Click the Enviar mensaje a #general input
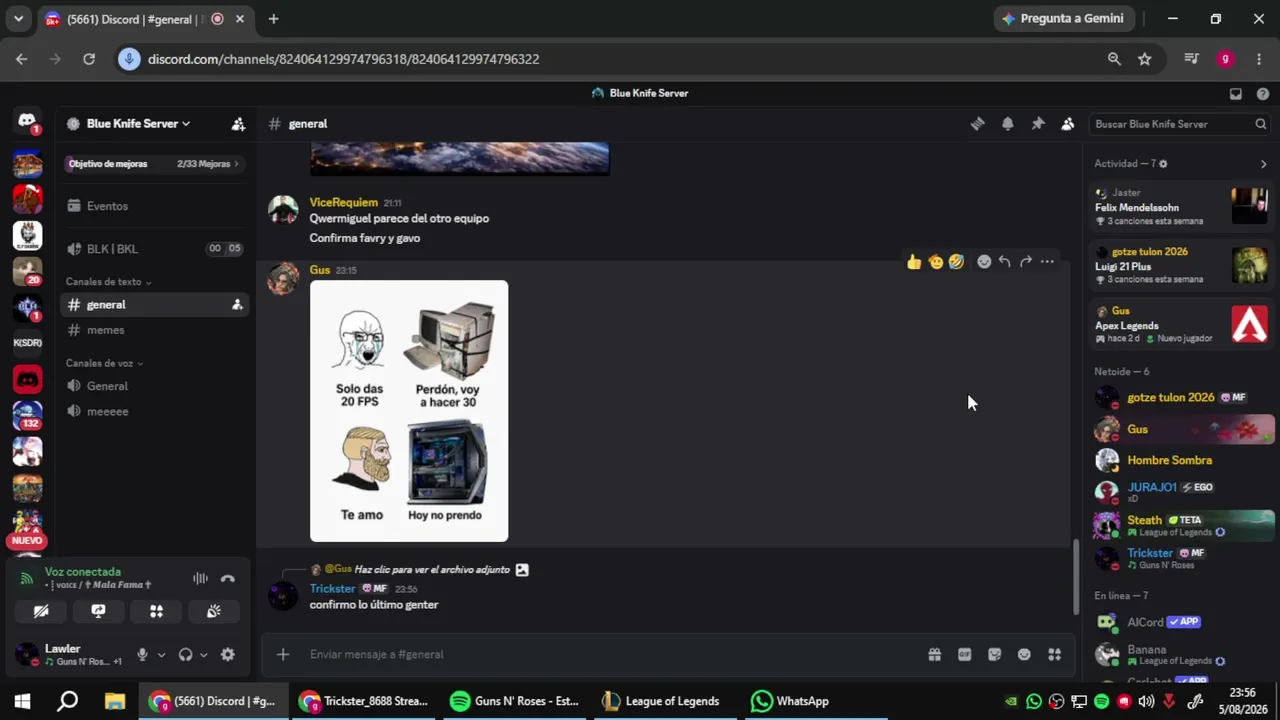 [x=610, y=654]
